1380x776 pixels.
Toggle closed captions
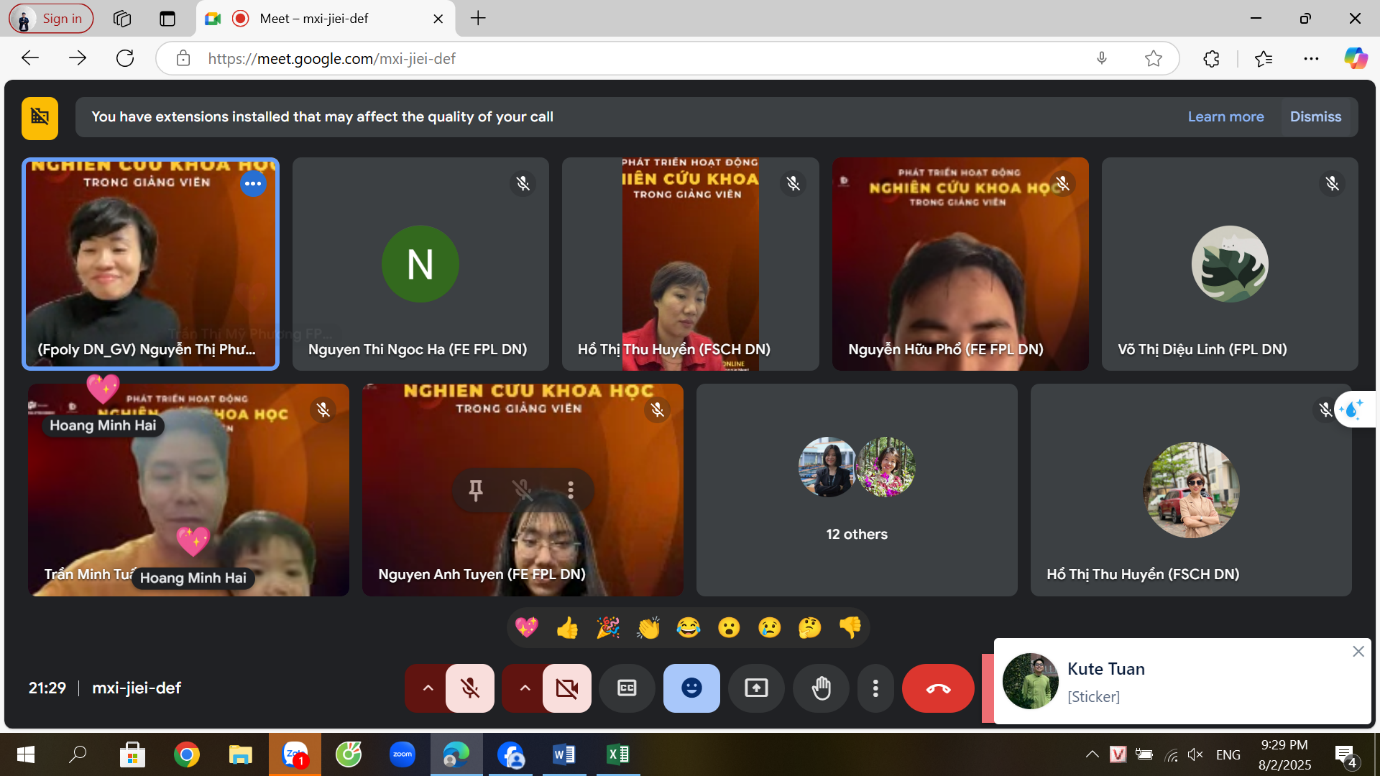(627, 688)
